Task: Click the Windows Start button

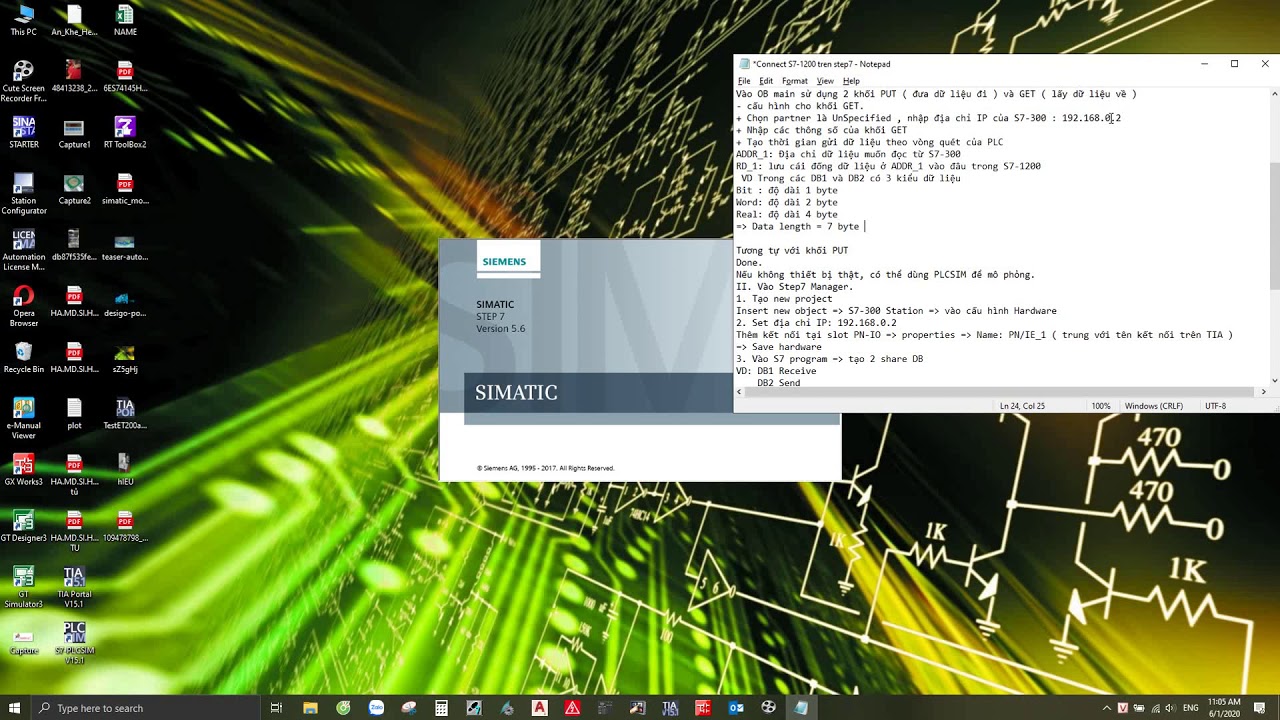Action: pos(14,708)
